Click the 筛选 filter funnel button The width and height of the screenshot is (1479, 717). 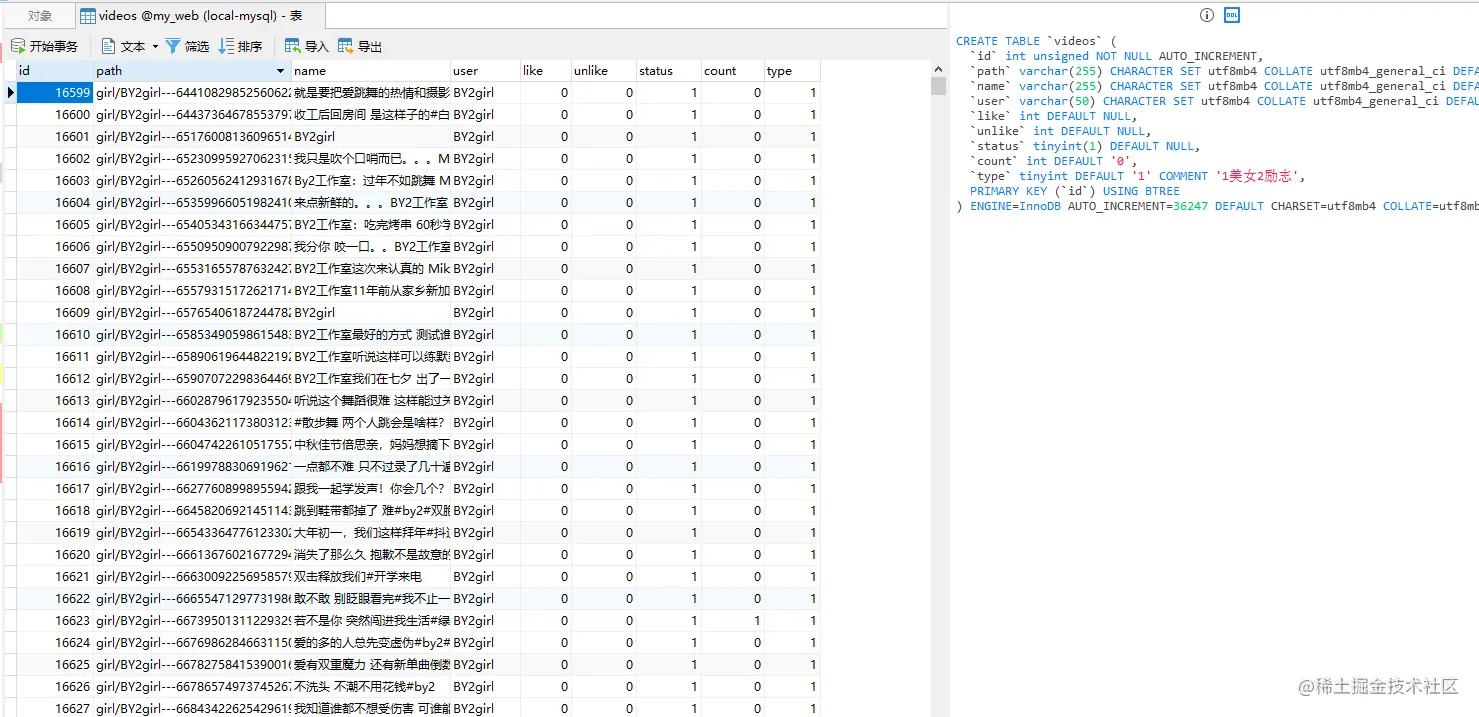[187, 46]
